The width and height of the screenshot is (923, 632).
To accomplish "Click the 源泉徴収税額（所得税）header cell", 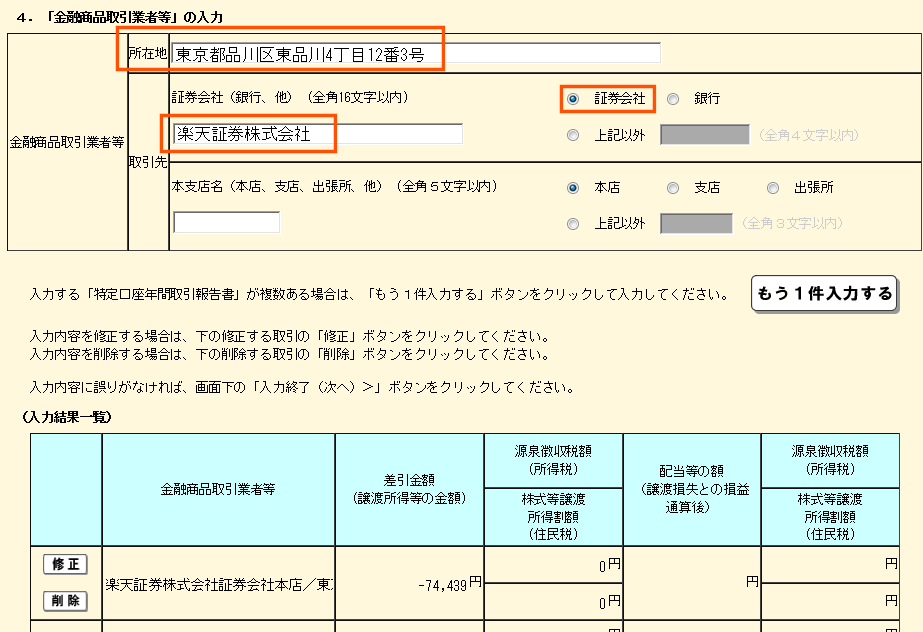I will point(552,460).
